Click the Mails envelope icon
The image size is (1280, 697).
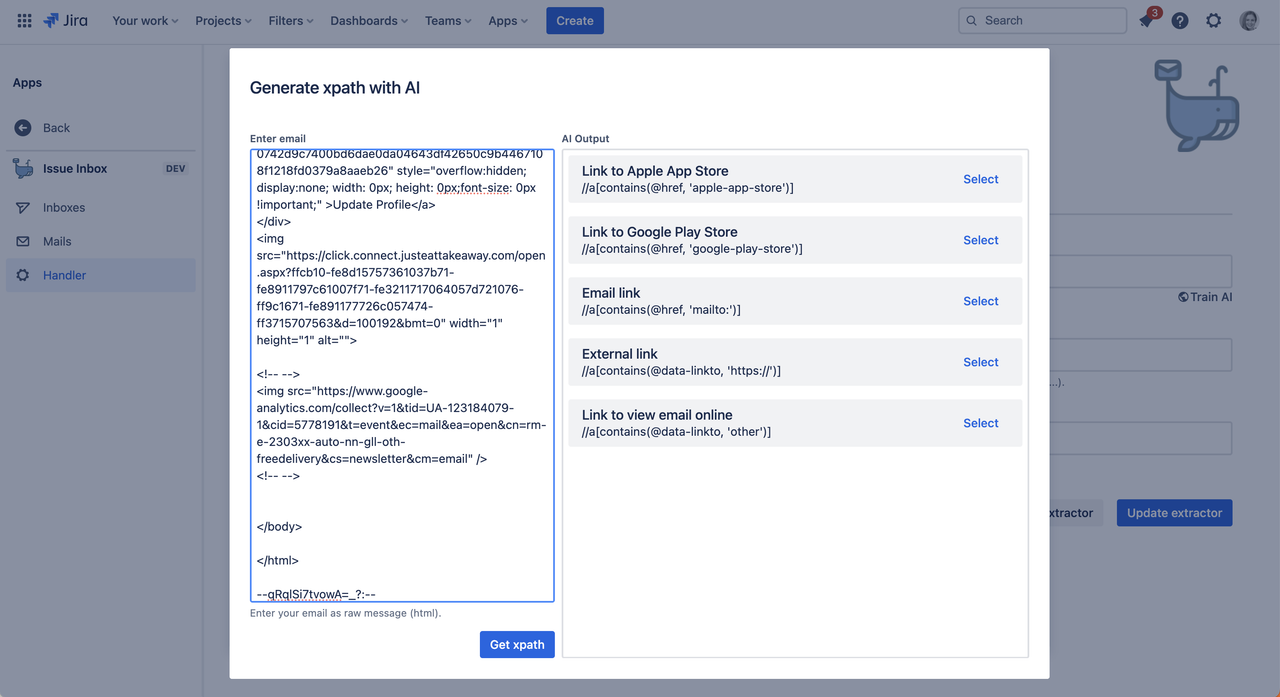pos(23,241)
